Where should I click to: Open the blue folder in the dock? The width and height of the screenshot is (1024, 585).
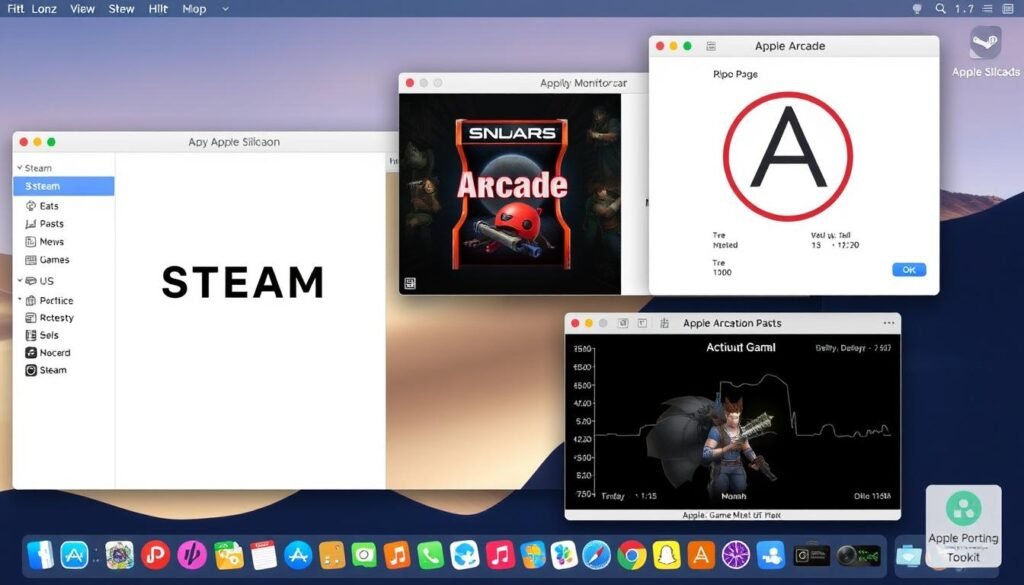coord(908,556)
